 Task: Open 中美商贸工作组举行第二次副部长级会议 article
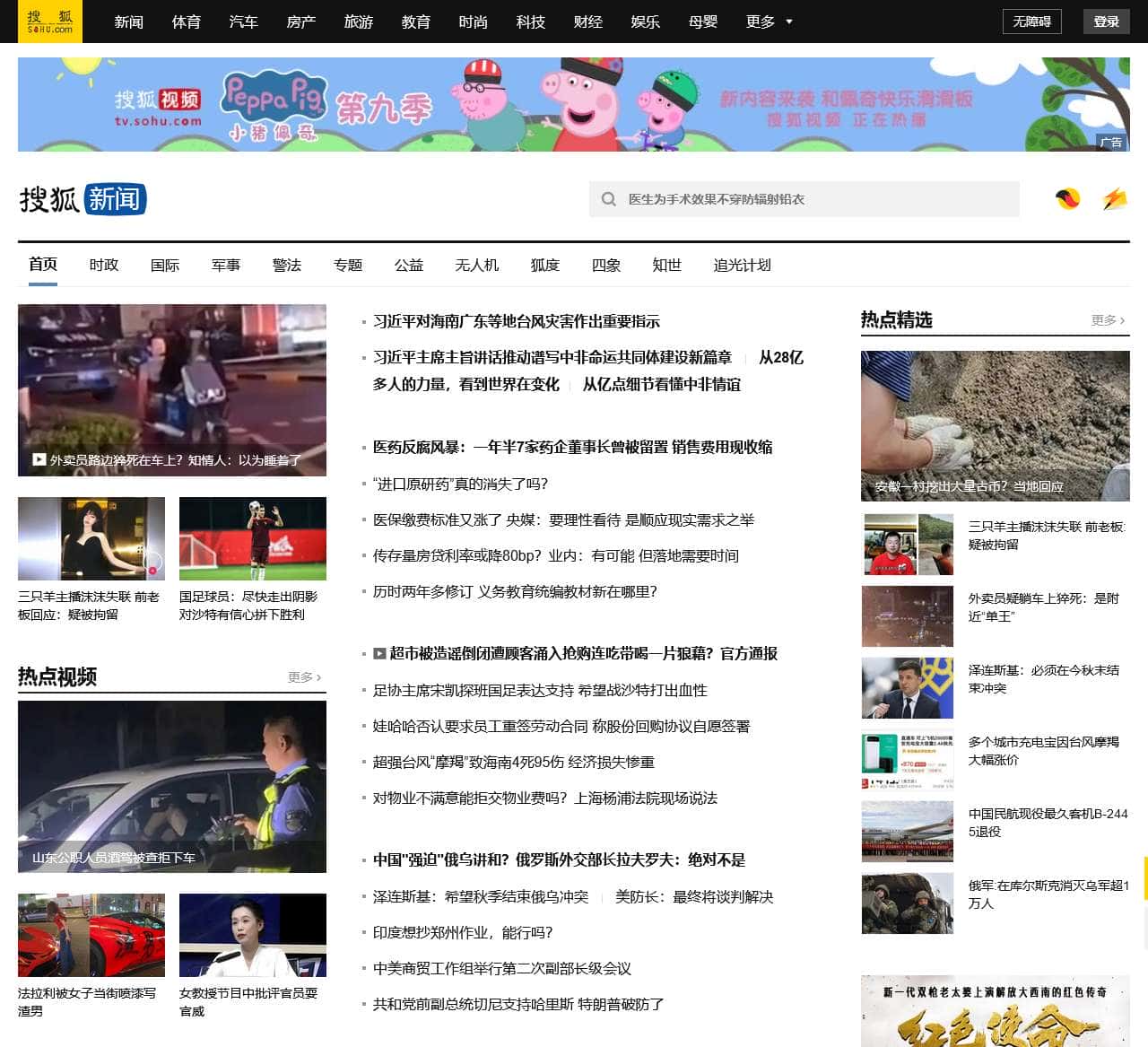[x=502, y=968]
